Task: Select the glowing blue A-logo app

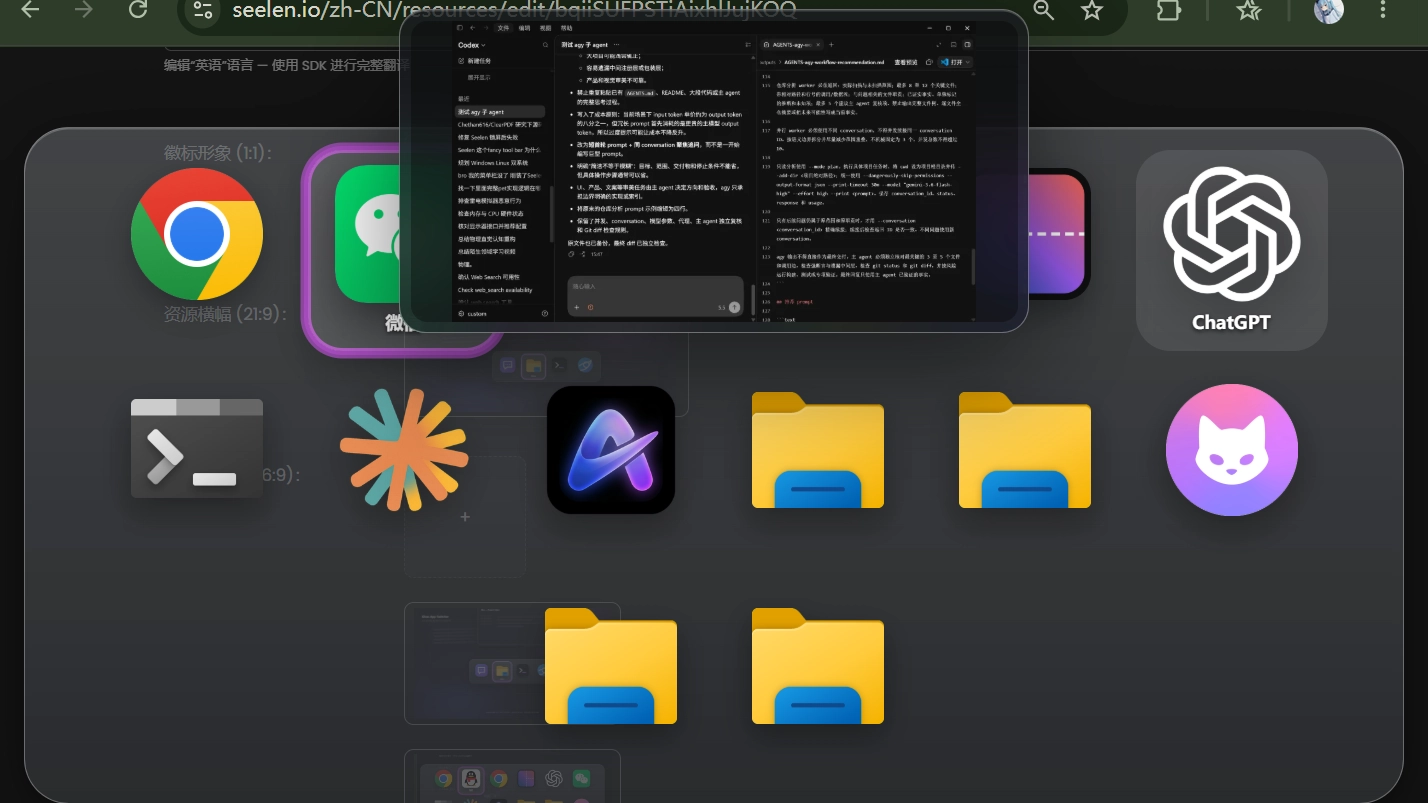Action: (x=611, y=450)
